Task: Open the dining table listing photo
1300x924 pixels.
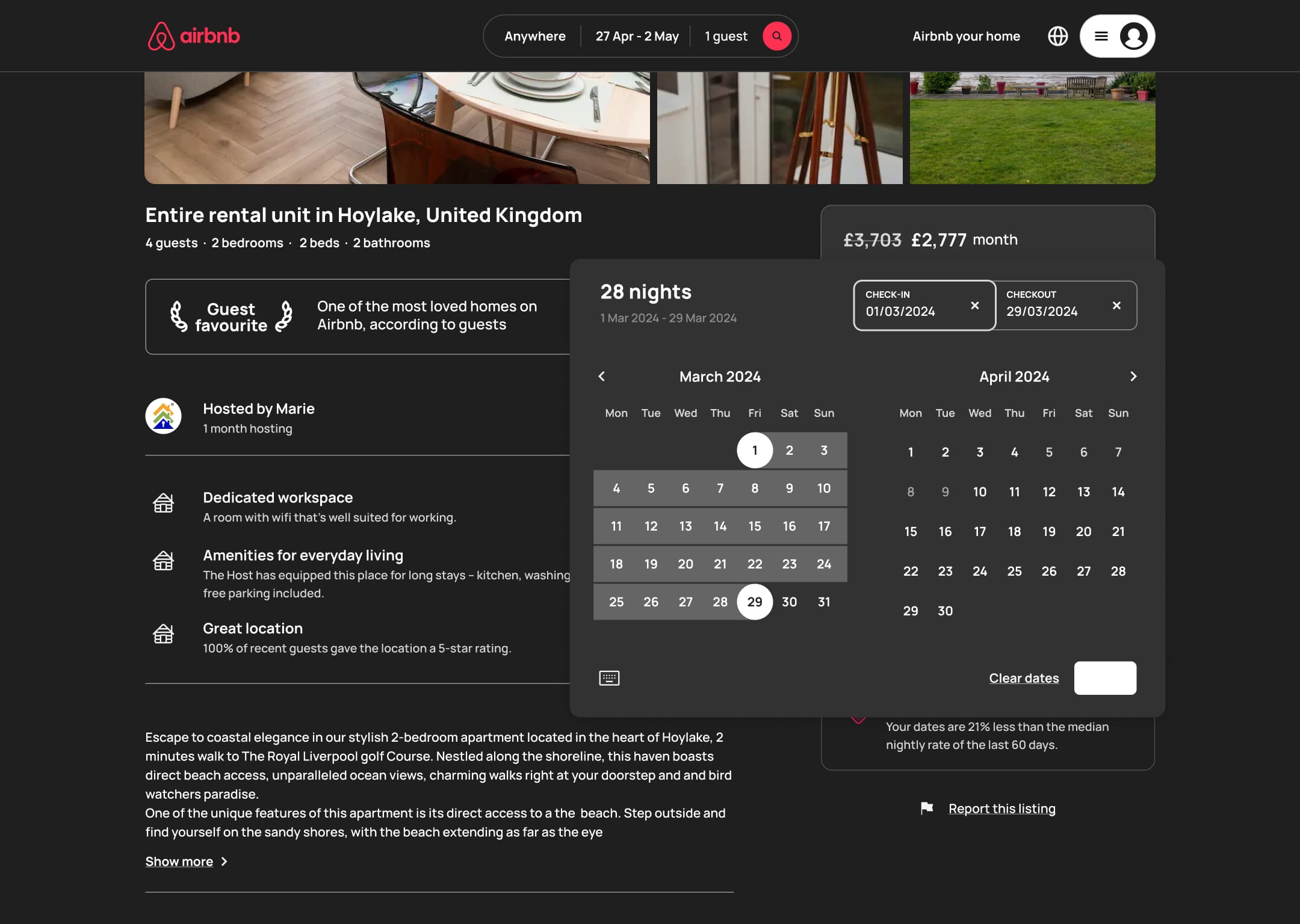Action: coord(397,128)
